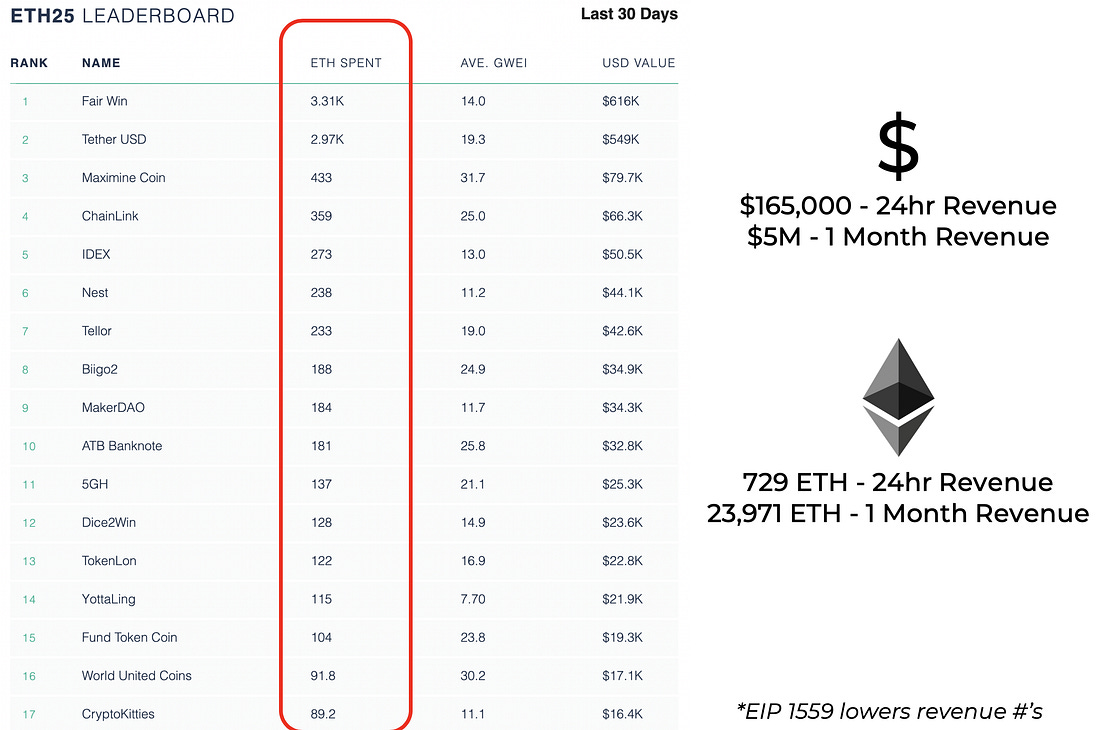Open the Tether USD entry
Viewport: 1100px width, 730px height.
coord(114,140)
